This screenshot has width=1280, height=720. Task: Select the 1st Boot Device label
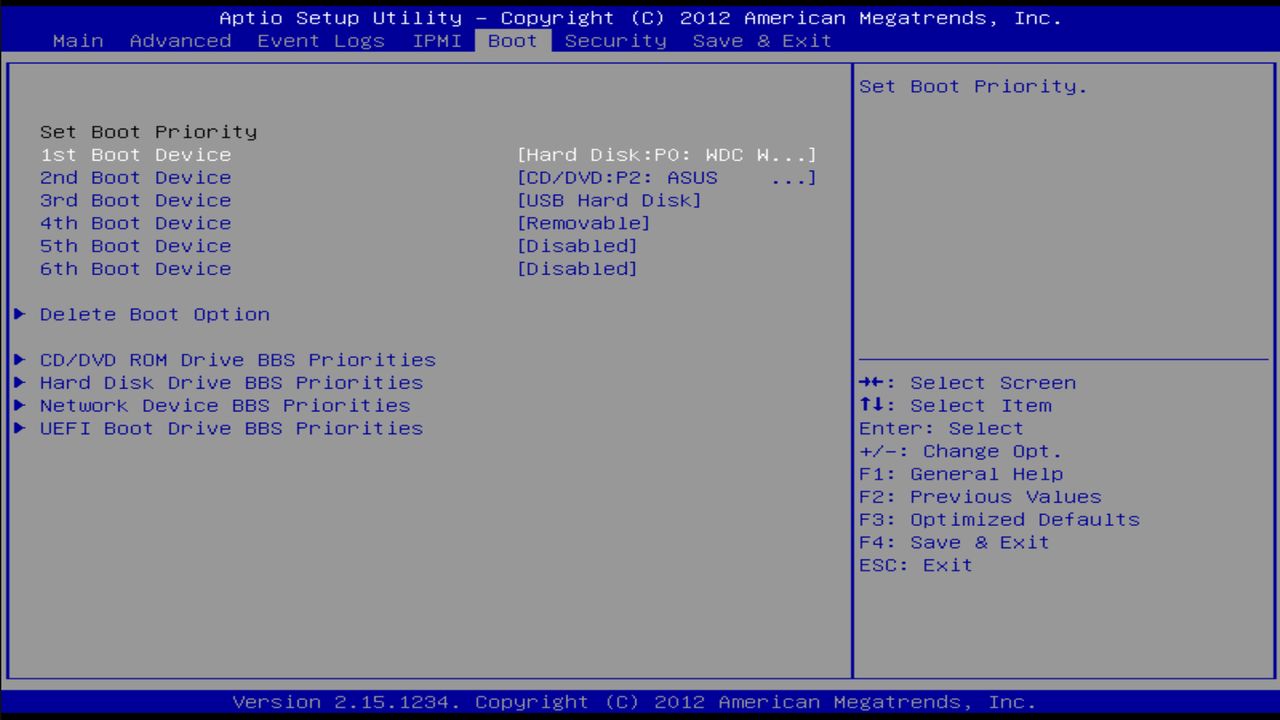[135, 155]
